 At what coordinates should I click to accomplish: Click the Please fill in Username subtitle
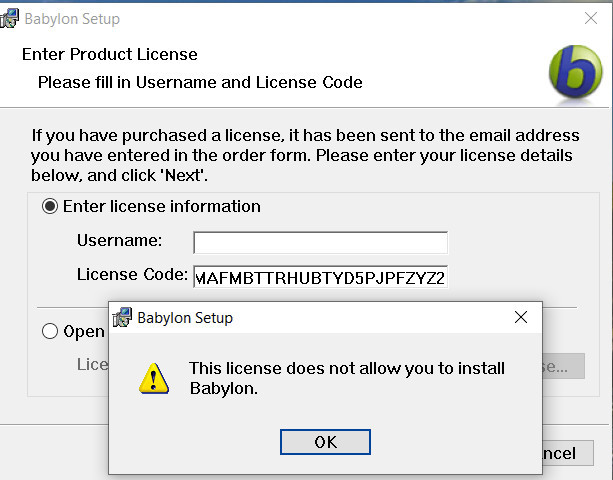click(x=200, y=82)
